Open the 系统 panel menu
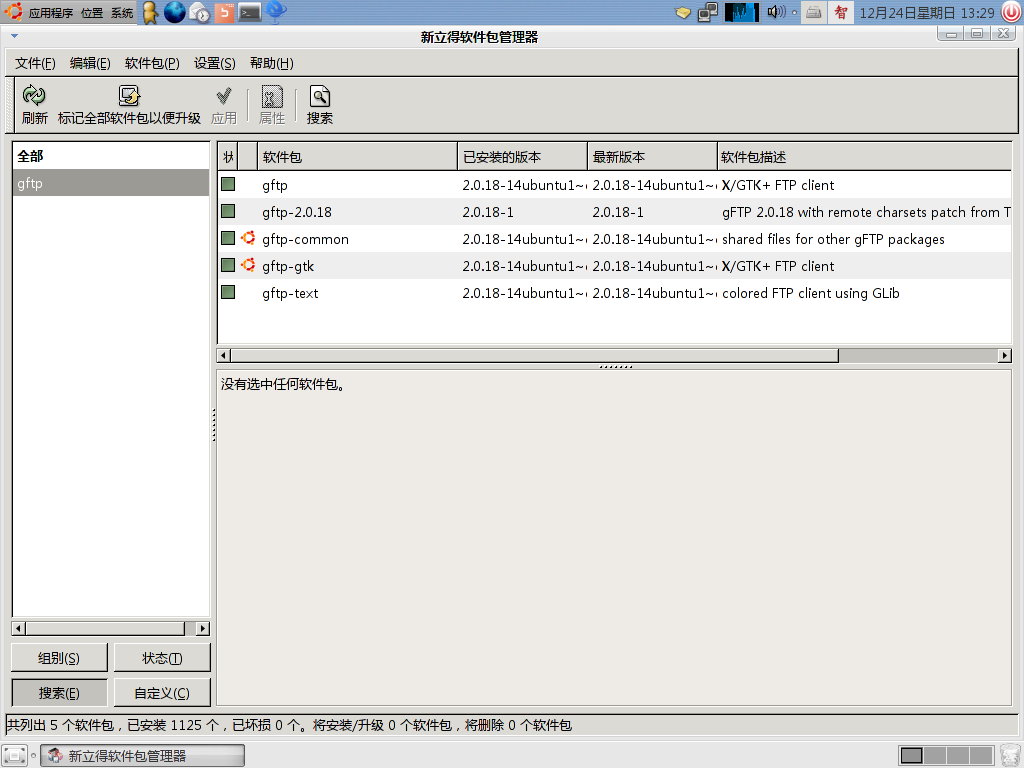1024x768 pixels. click(x=121, y=12)
